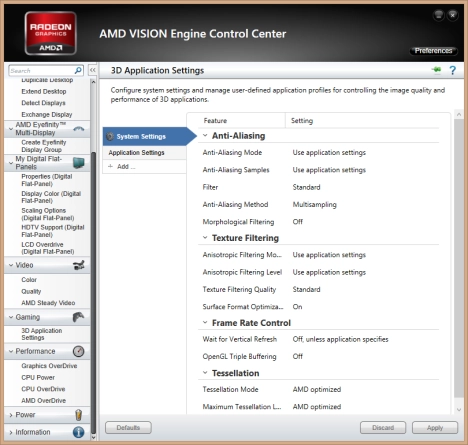Click the green pin icon
The image size is (468, 445).
pos(436,70)
